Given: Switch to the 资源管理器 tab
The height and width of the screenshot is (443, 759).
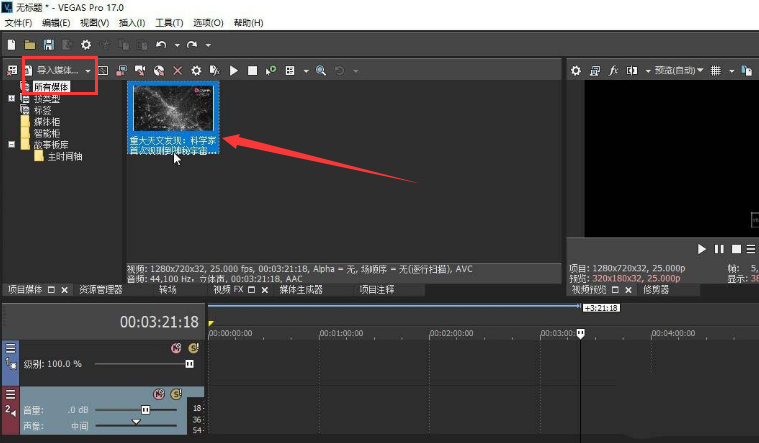Looking at the screenshot, I should (101, 290).
